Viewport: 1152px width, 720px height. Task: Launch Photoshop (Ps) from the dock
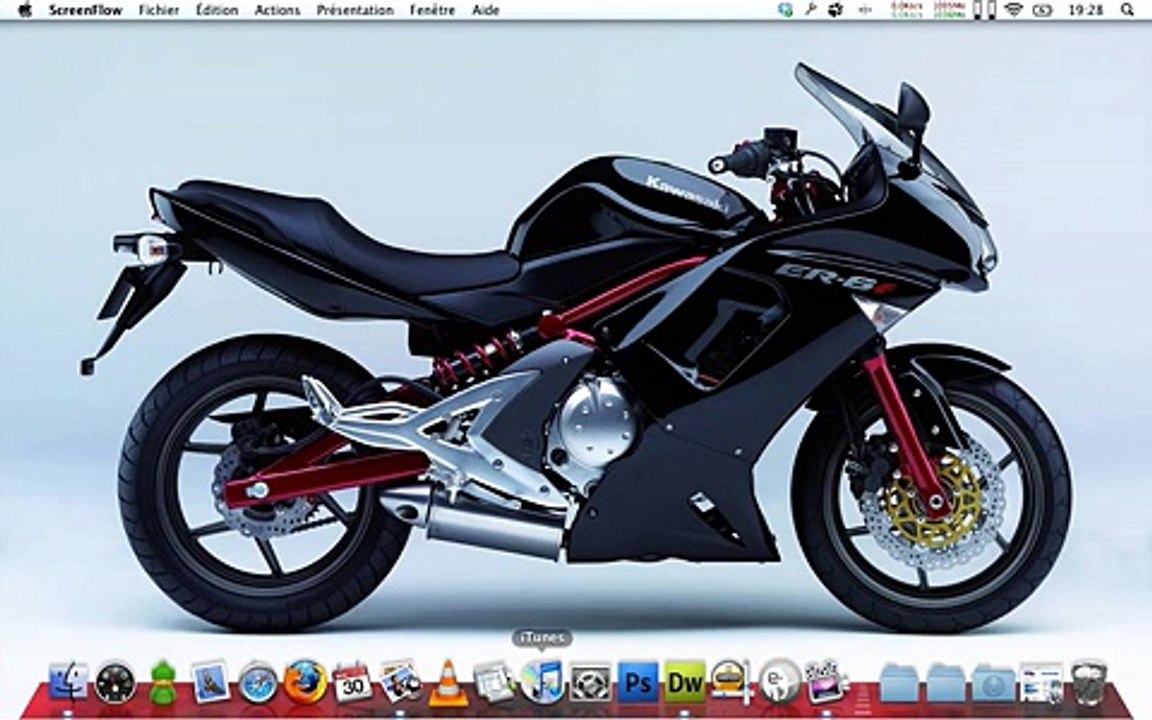[x=638, y=683]
